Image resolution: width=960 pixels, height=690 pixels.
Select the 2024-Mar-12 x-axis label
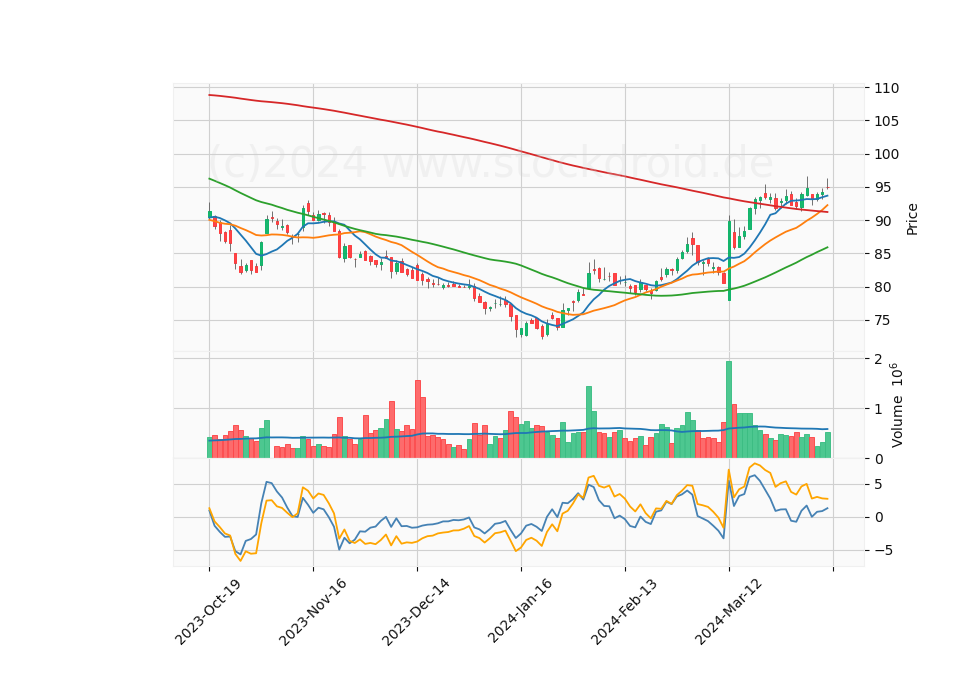(729, 610)
